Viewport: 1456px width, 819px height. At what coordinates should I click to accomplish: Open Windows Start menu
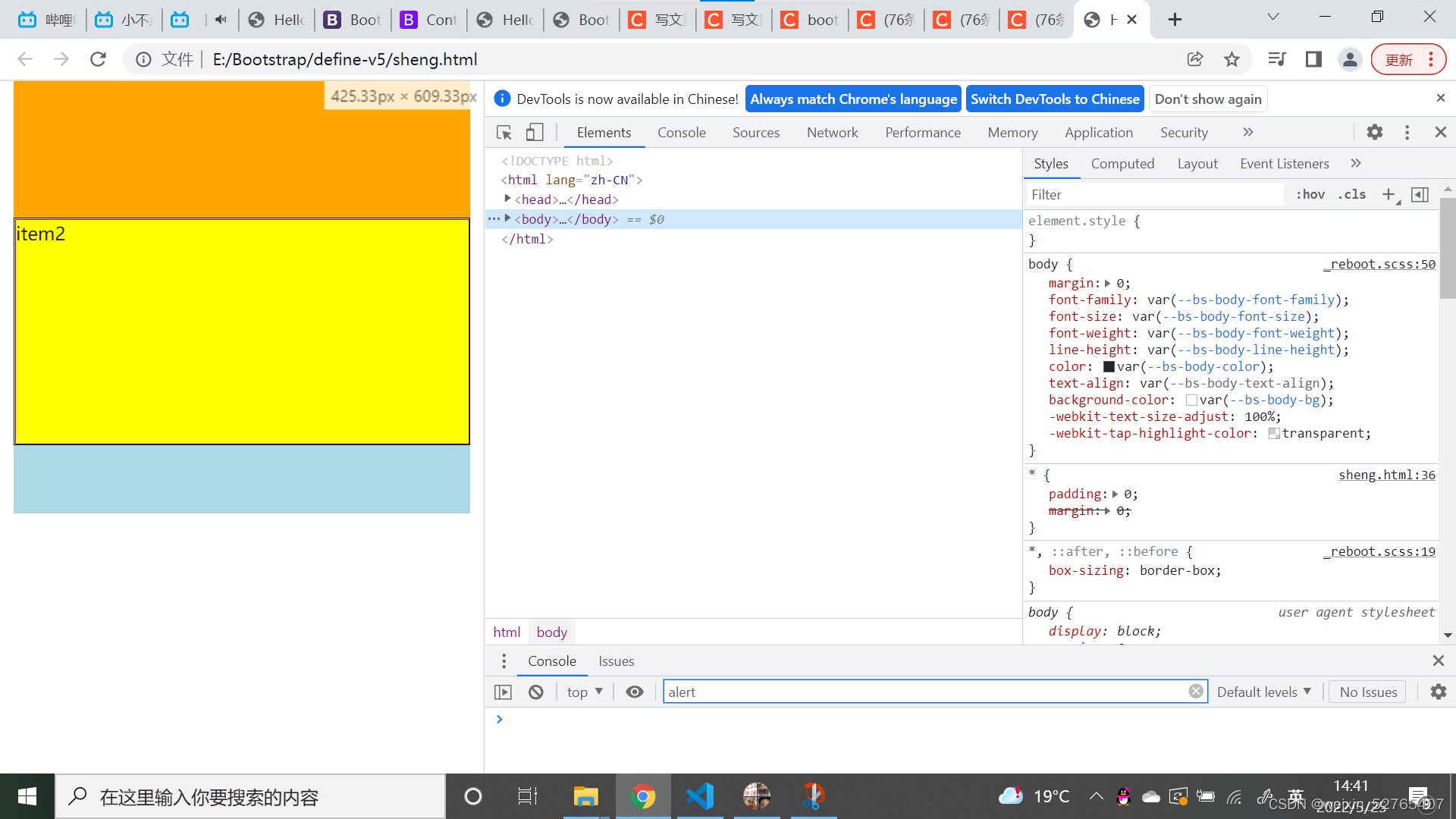27,796
